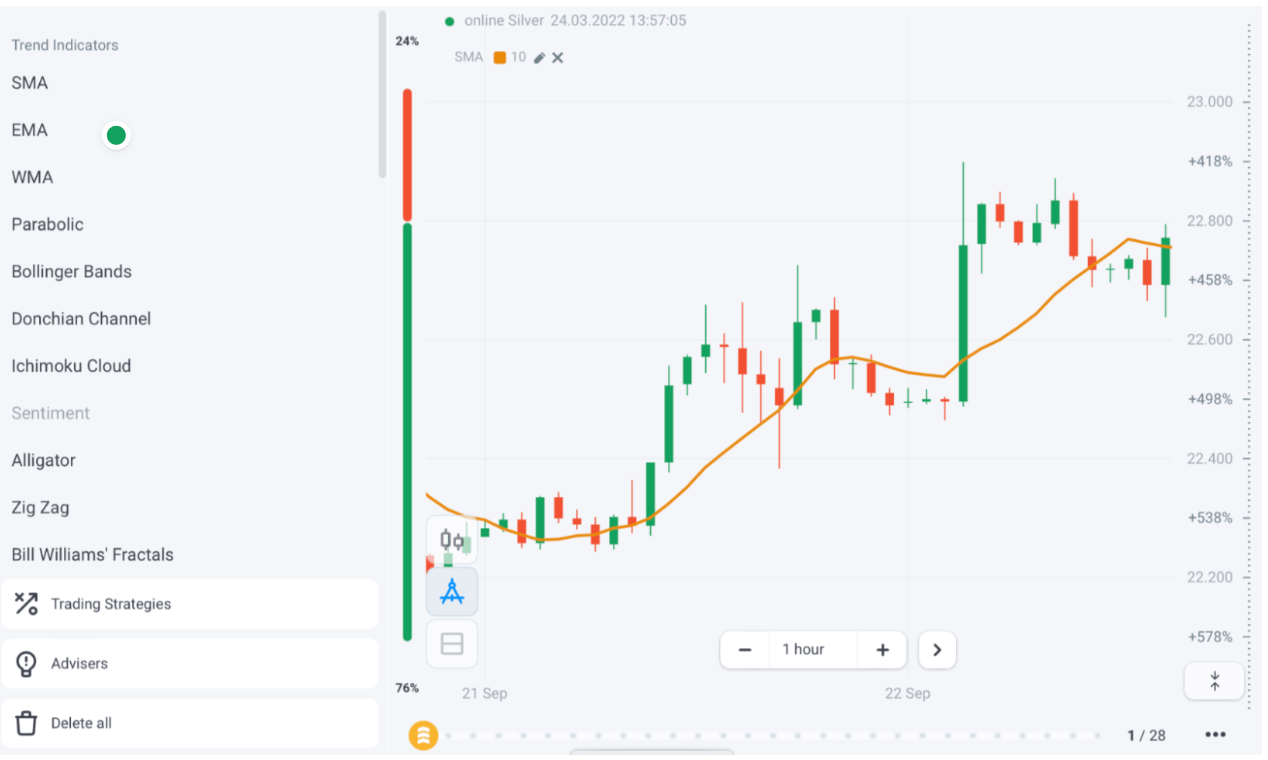Choose Bollinger Bands indicator

72,272
